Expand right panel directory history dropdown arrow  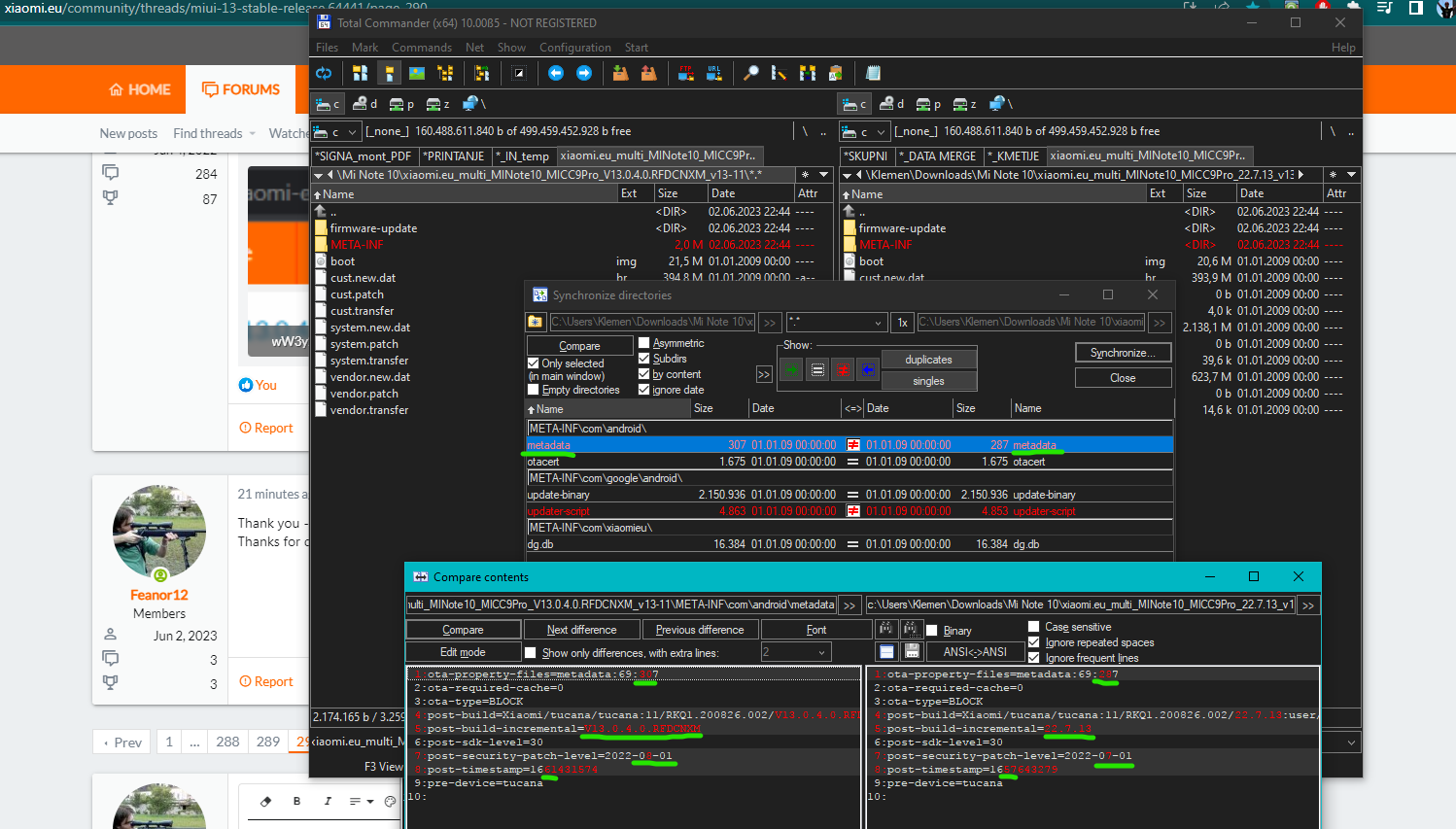click(x=1352, y=175)
